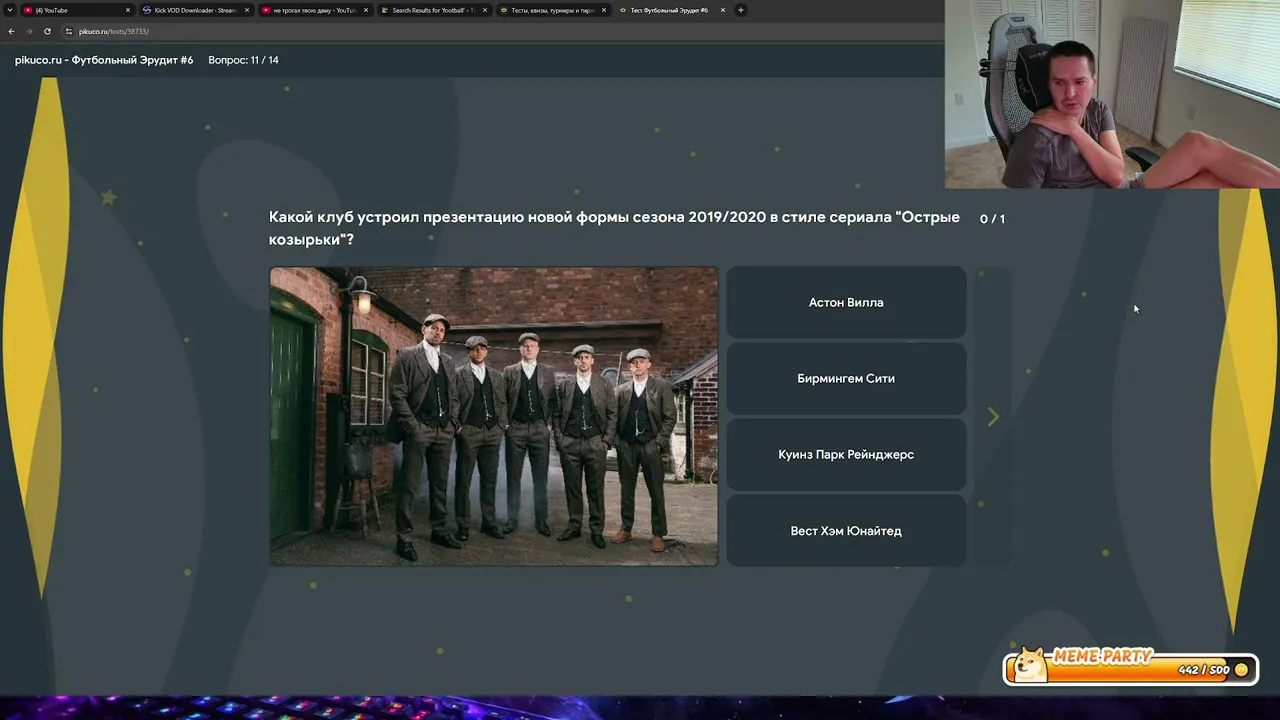The image size is (1280, 720).
Task: Close the Search Results for 'football' tab
Action: point(485,10)
